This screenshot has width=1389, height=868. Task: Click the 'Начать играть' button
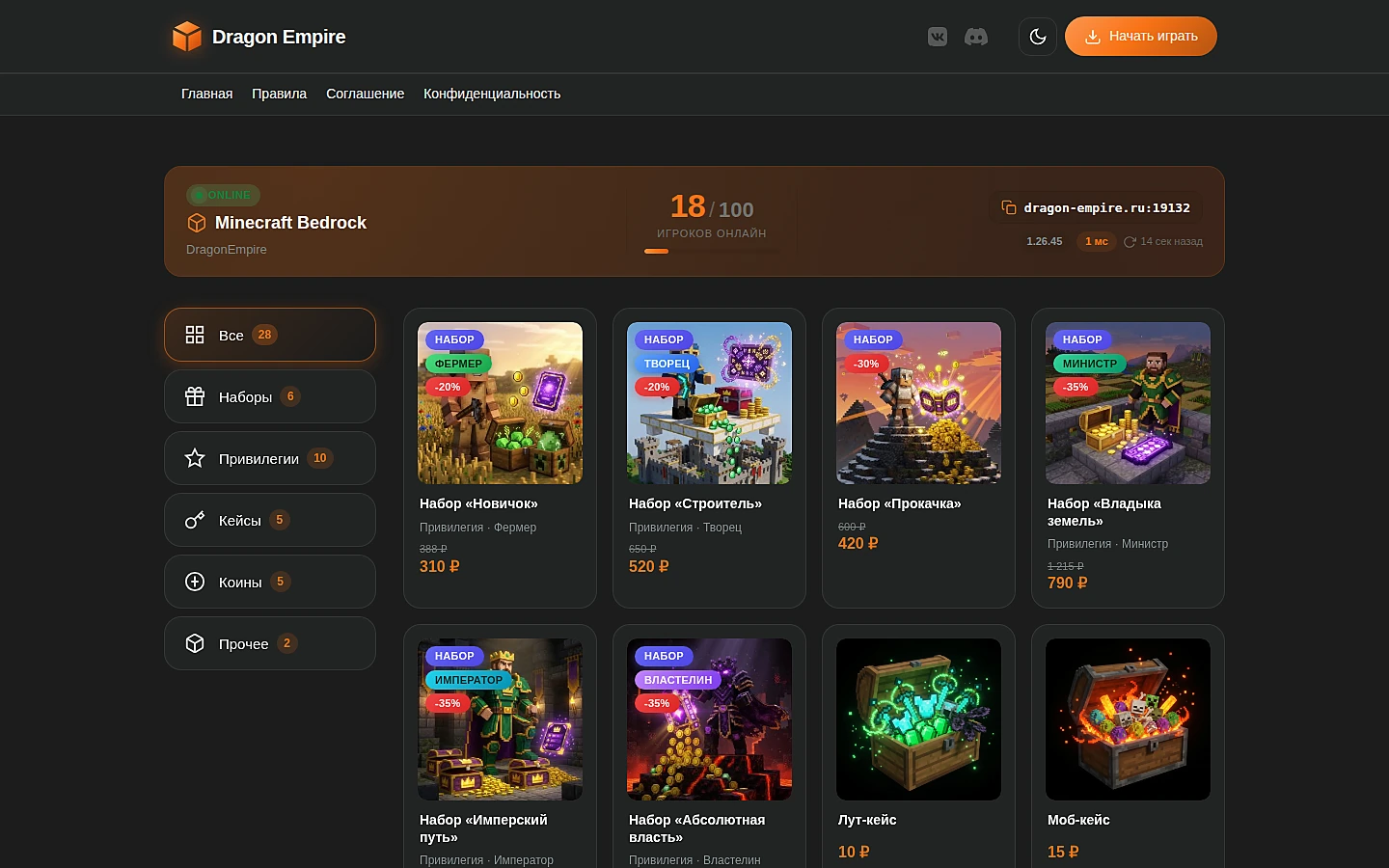(1141, 37)
